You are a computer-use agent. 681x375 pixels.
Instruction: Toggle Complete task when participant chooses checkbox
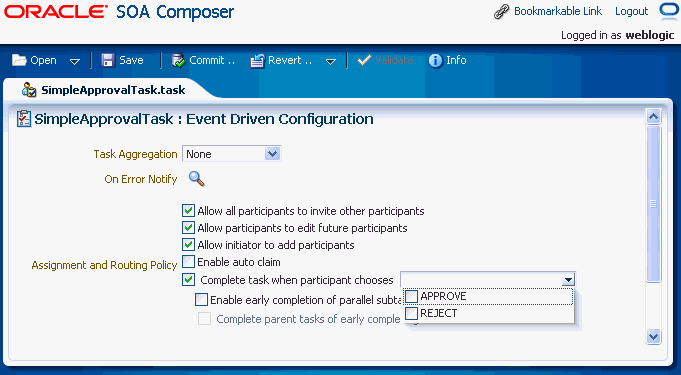click(x=188, y=279)
